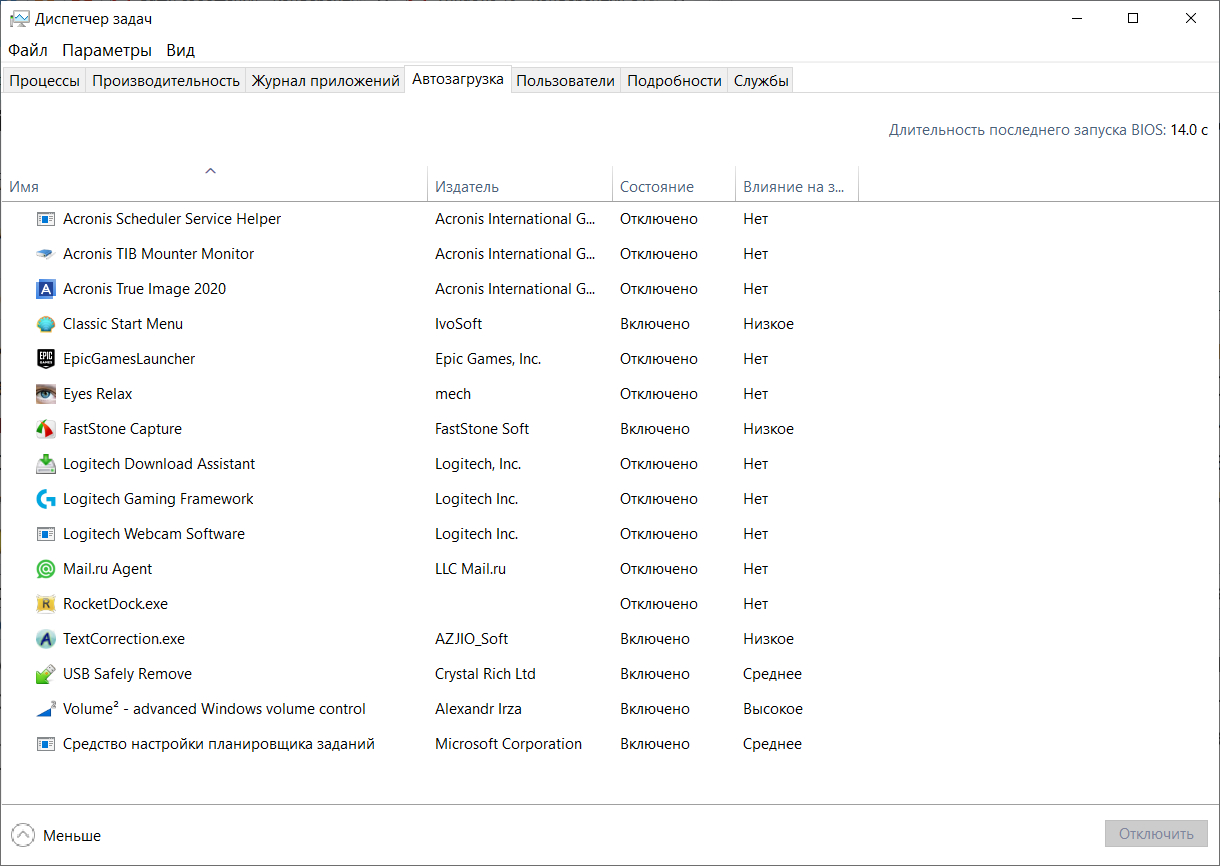Click the USB Safely Remove icon
The height and width of the screenshot is (866, 1220).
[x=45, y=674]
